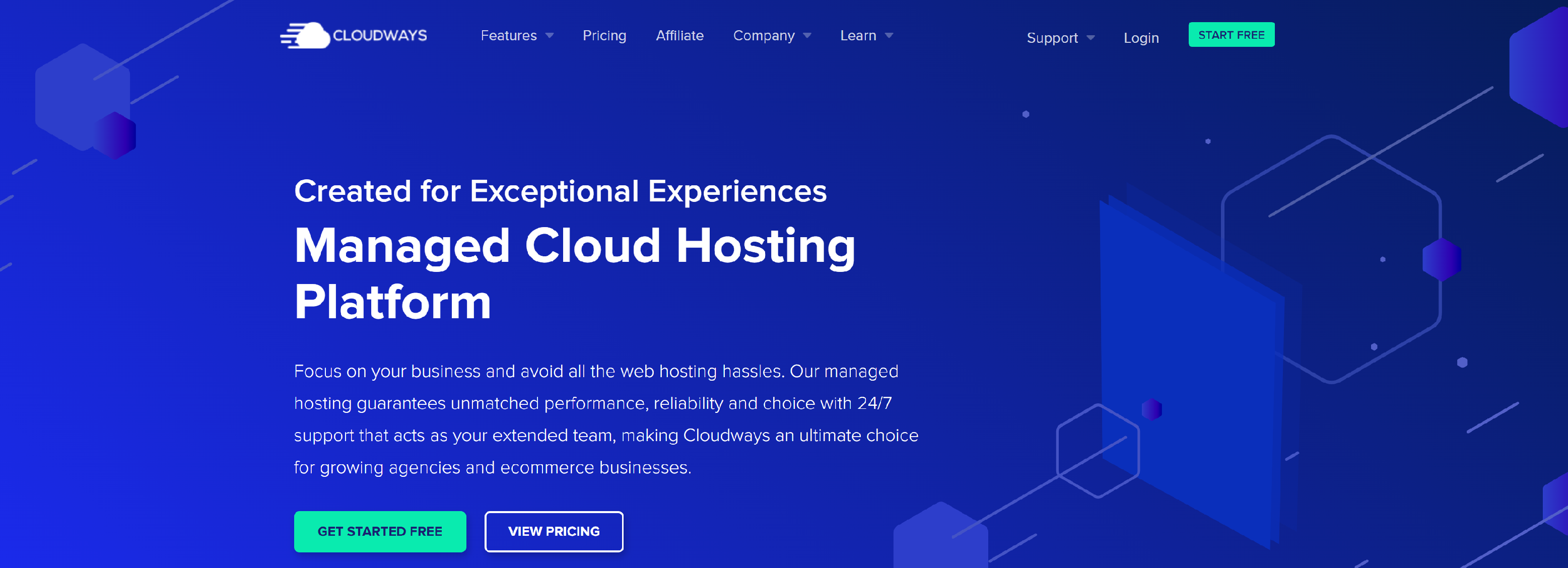
Task: Click the Login link
Action: [x=1141, y=38]
